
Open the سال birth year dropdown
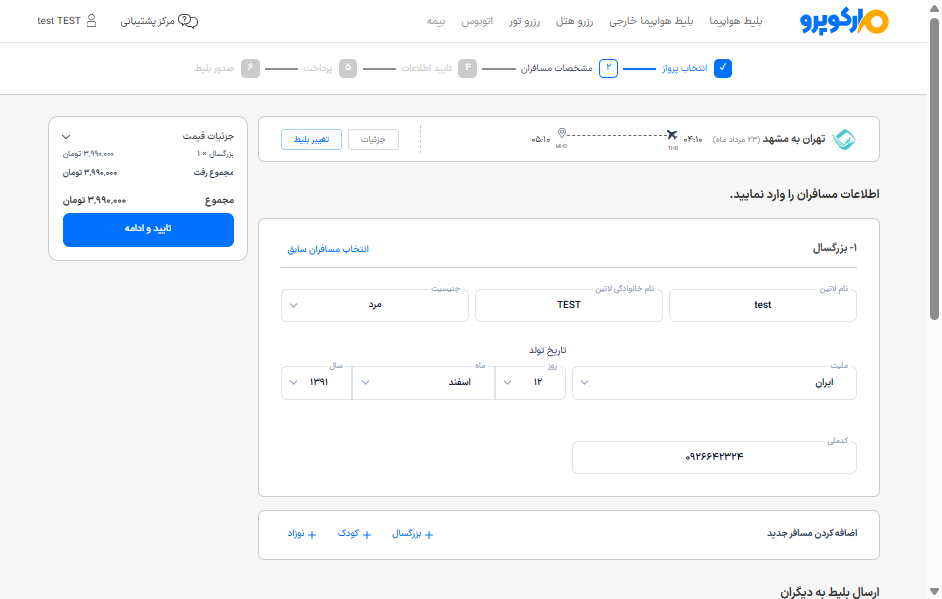tap(317, 383)
